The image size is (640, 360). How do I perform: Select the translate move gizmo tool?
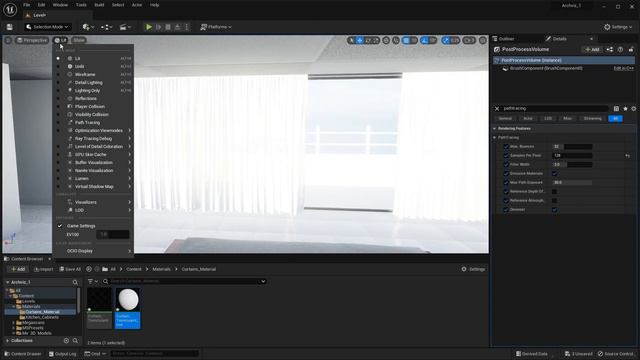(360, 40)
